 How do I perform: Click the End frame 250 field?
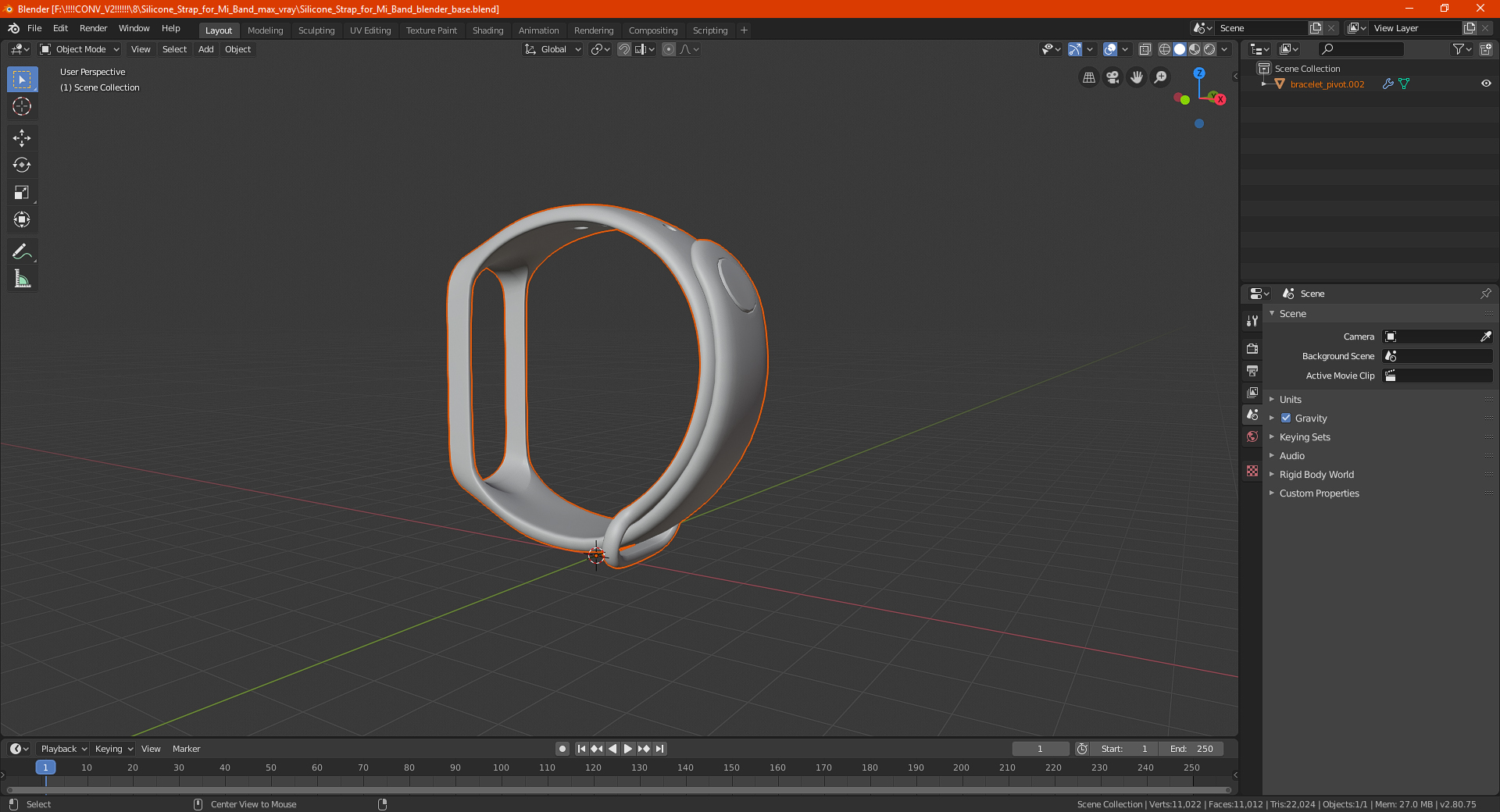[1191, 749]
